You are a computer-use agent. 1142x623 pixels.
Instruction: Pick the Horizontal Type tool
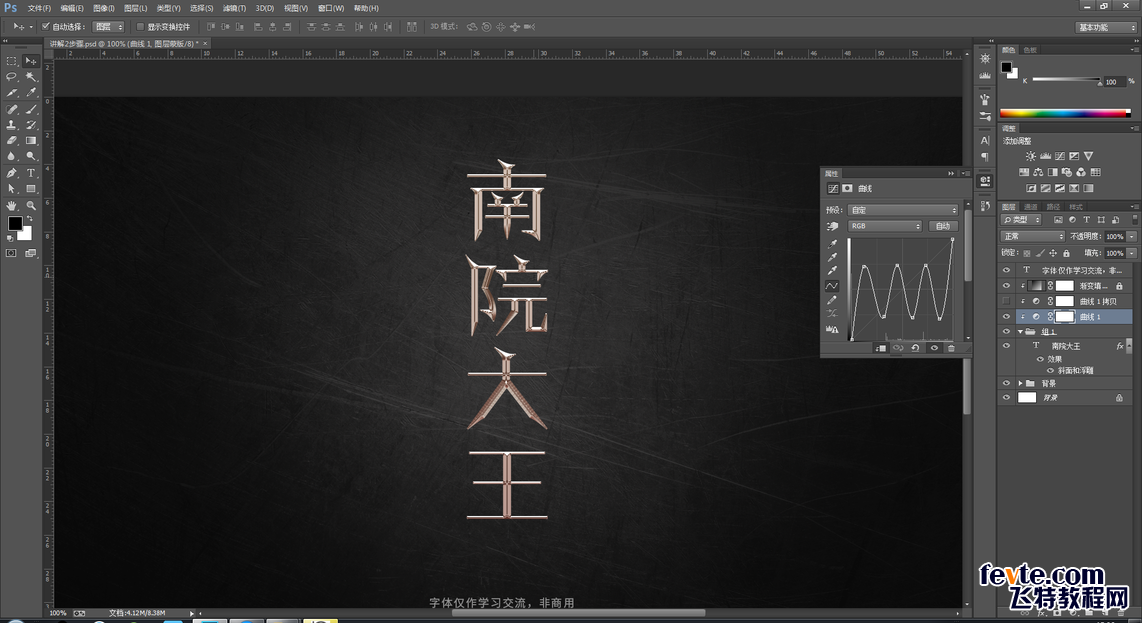pyautogui.click(x=31, y=173)
